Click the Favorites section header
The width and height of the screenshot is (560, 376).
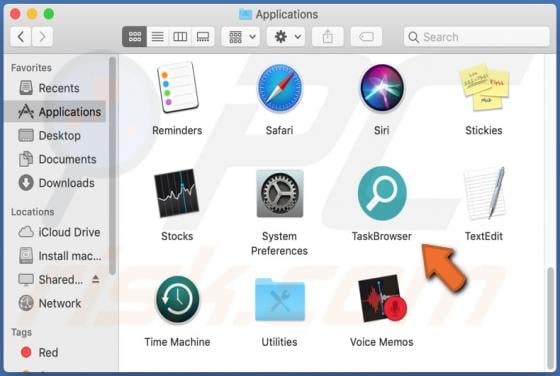point(31,67)
